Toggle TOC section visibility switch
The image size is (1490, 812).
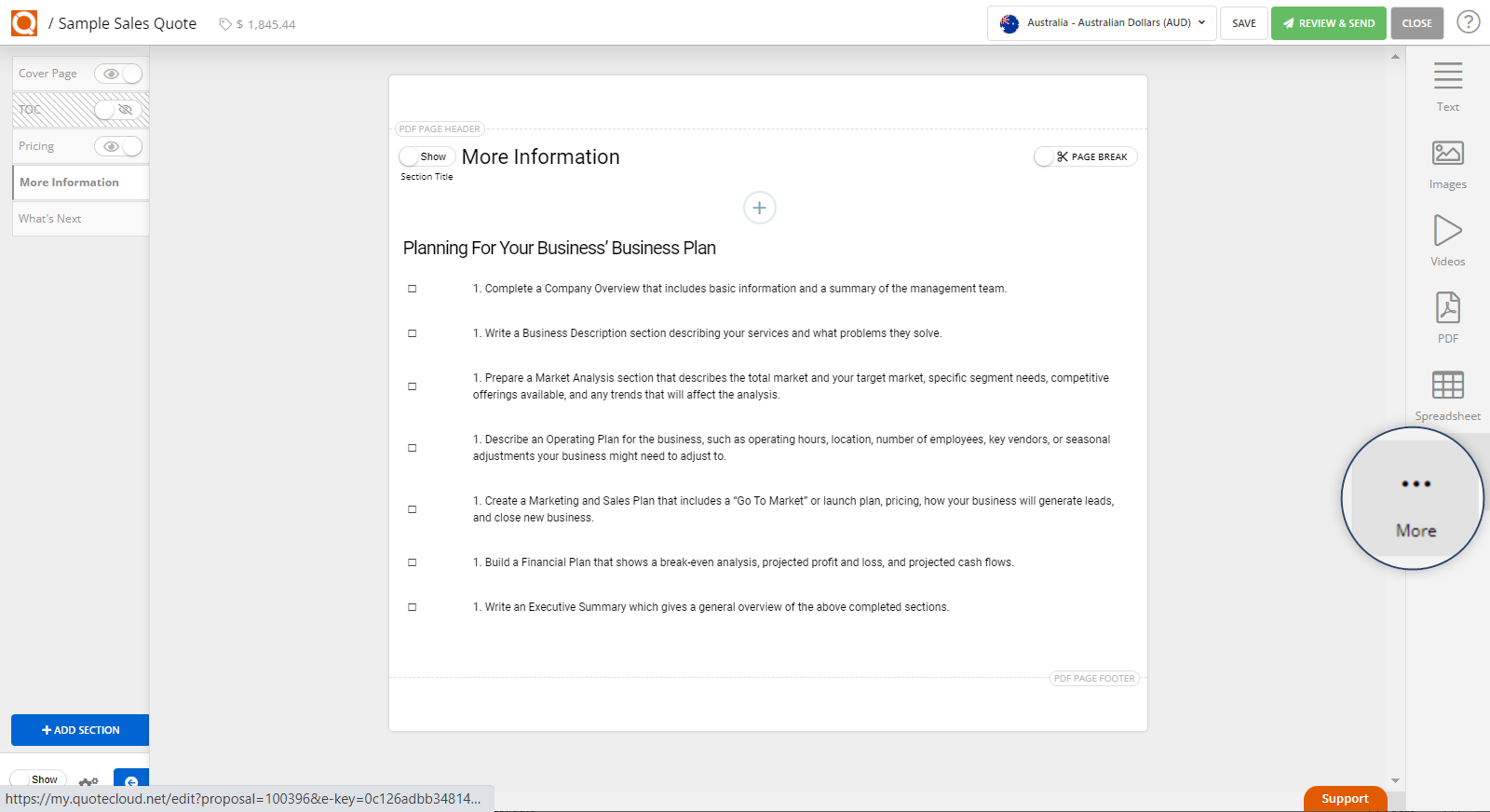[118, 110]
